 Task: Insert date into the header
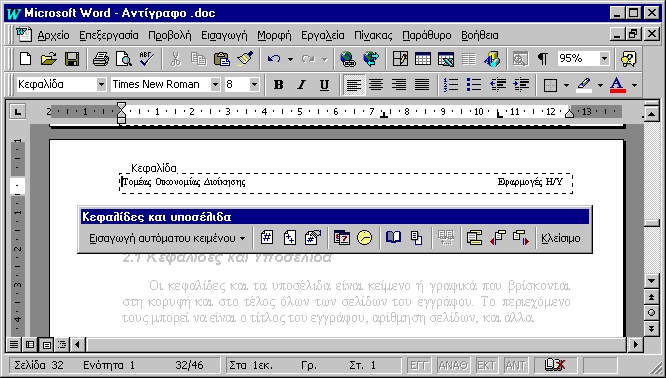(x=342, y=238)
